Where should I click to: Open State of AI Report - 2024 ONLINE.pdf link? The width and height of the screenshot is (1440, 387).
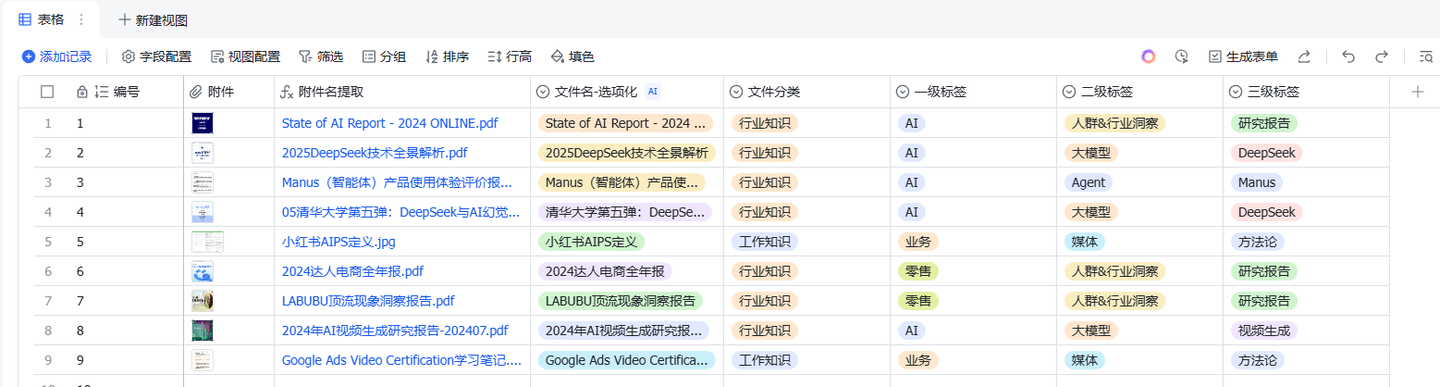[390, 124]
